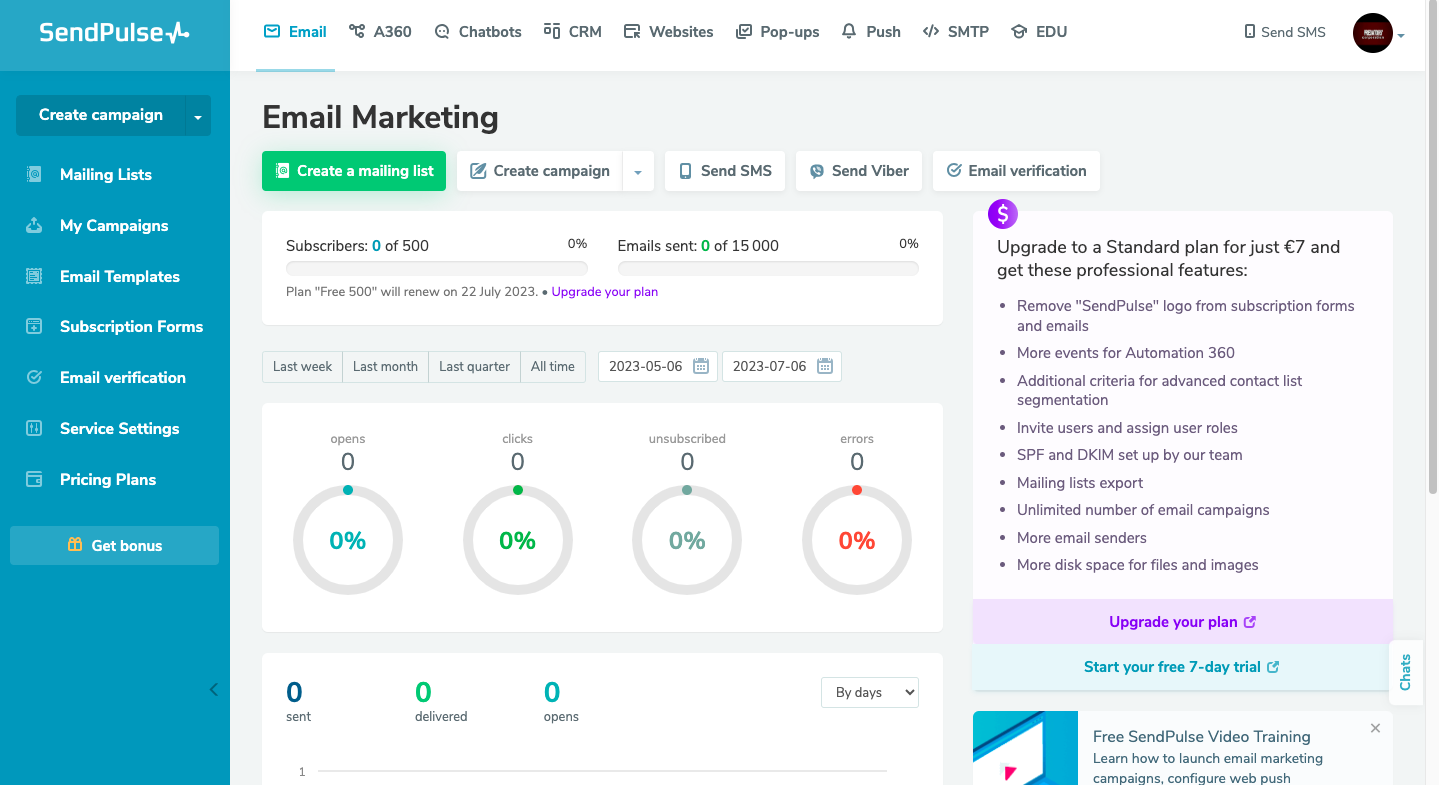The image size is (1439, 785).
Task: Click external link icon beside Upgrade your plan
Action: click(x=1250, y=622)
